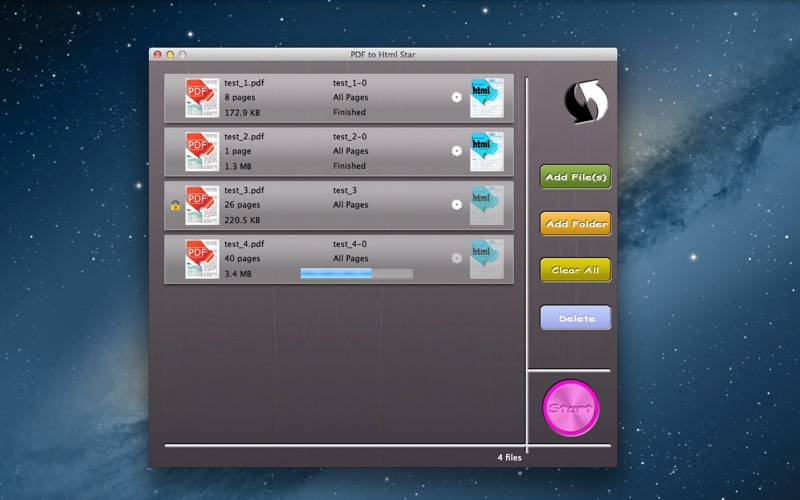Screen dimensions: 800x500
Task: Click the PDF icon for test_3.pdf
Action: pos(201,205)
